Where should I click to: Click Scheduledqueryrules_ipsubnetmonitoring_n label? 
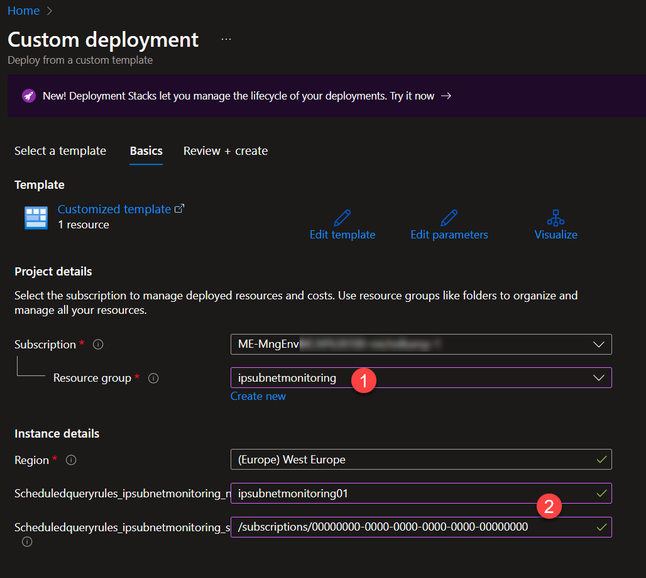coord(122,494)
